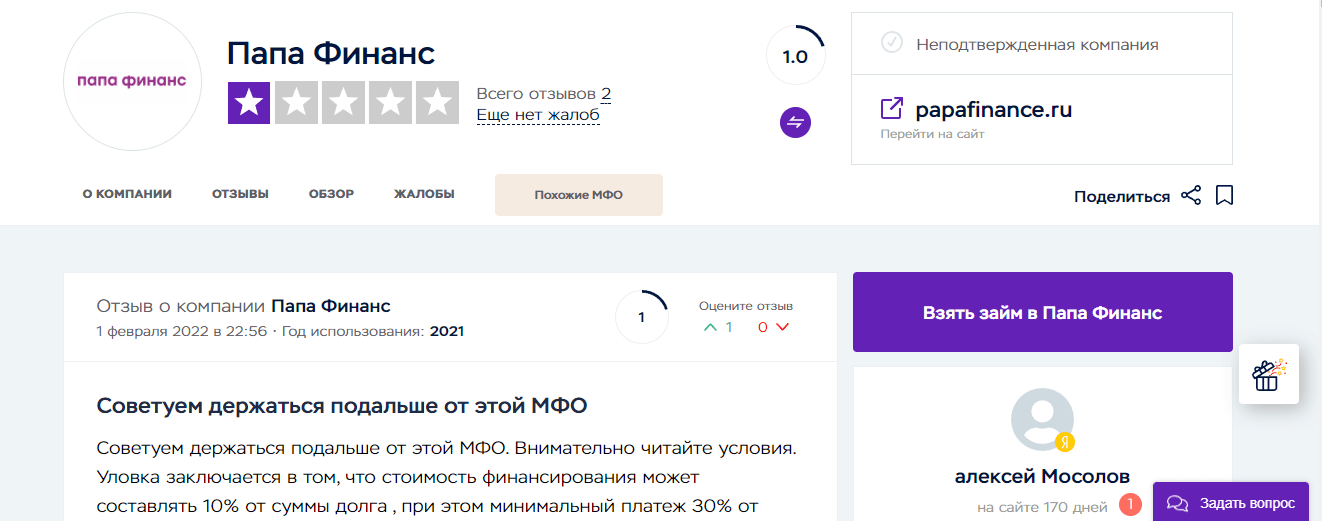The height and width of the screenshot is (521, 1322).
Task: Click the Папа Финанс company logo
Action: coord(131,81)
